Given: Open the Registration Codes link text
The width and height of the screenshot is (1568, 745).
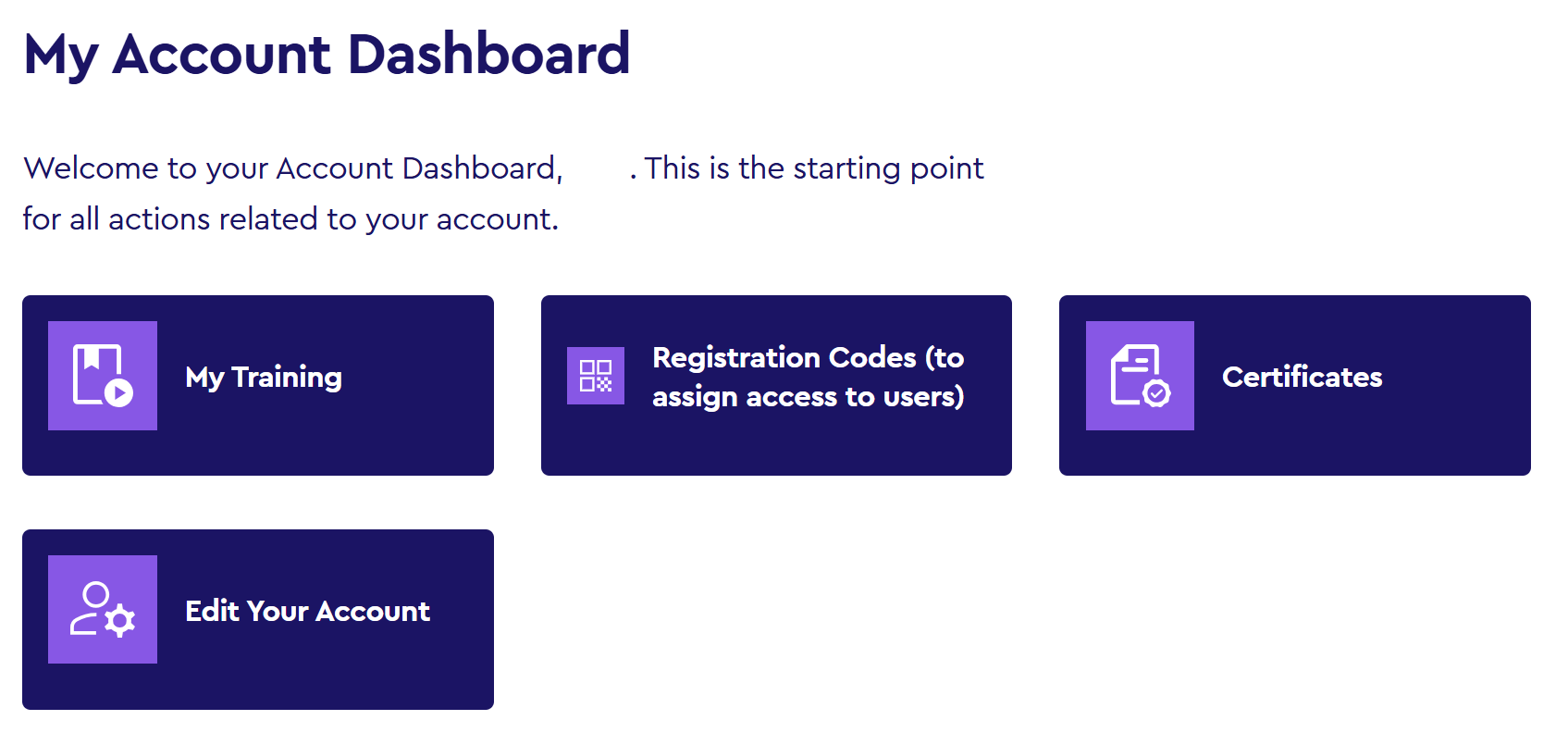Looking at the screenshot, I should pos(808,377).
